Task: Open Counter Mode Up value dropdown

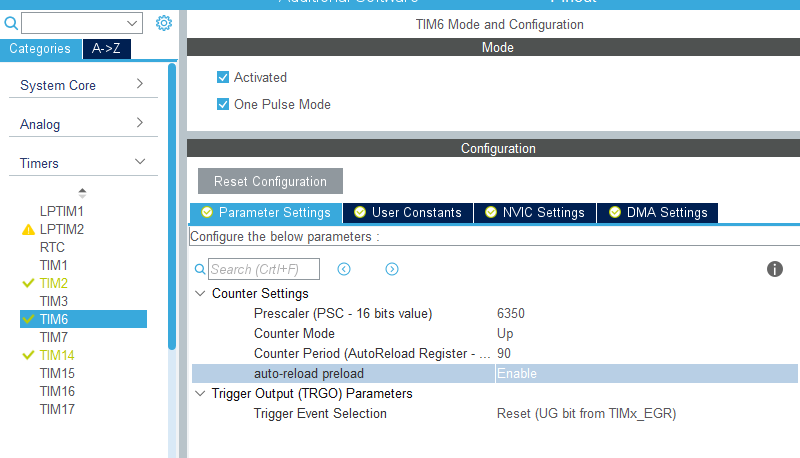Action: [x=505, y=334]
